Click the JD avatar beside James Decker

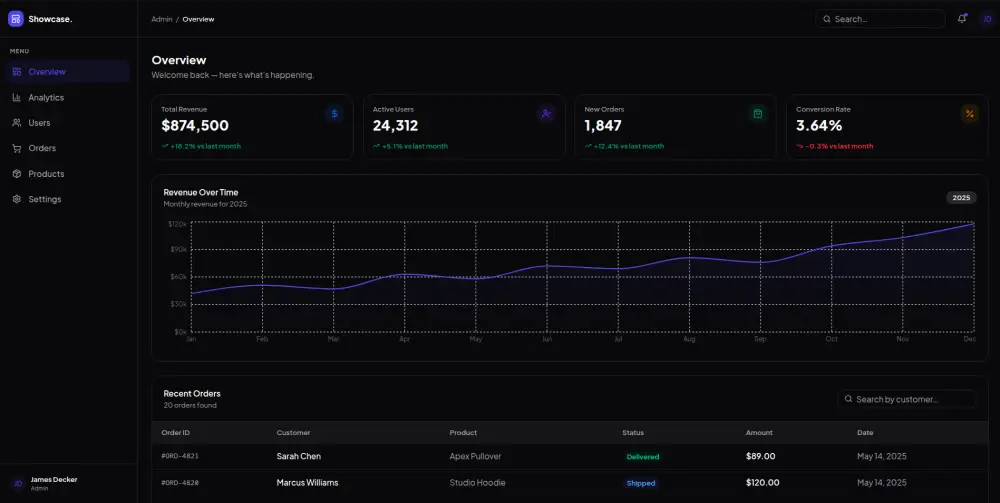(18, 483)
